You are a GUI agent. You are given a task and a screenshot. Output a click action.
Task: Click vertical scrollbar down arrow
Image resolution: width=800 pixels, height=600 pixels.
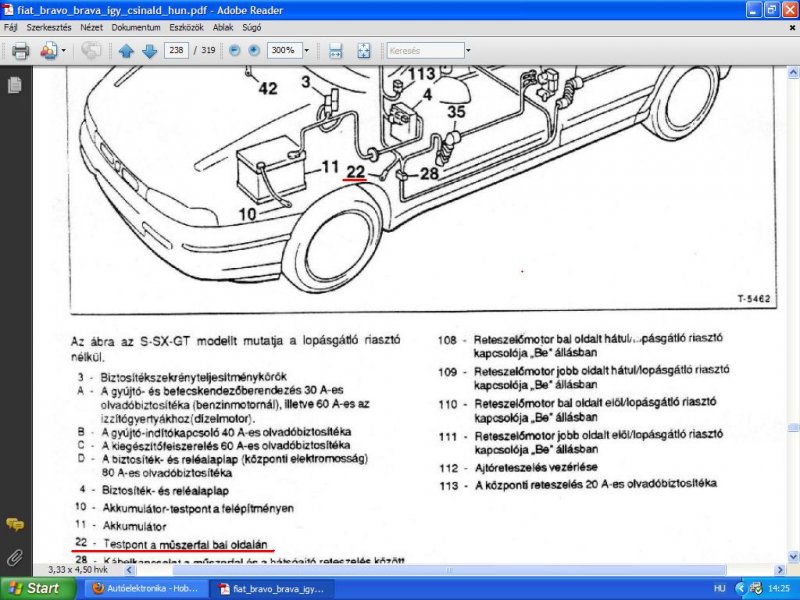tap(793, 557)
